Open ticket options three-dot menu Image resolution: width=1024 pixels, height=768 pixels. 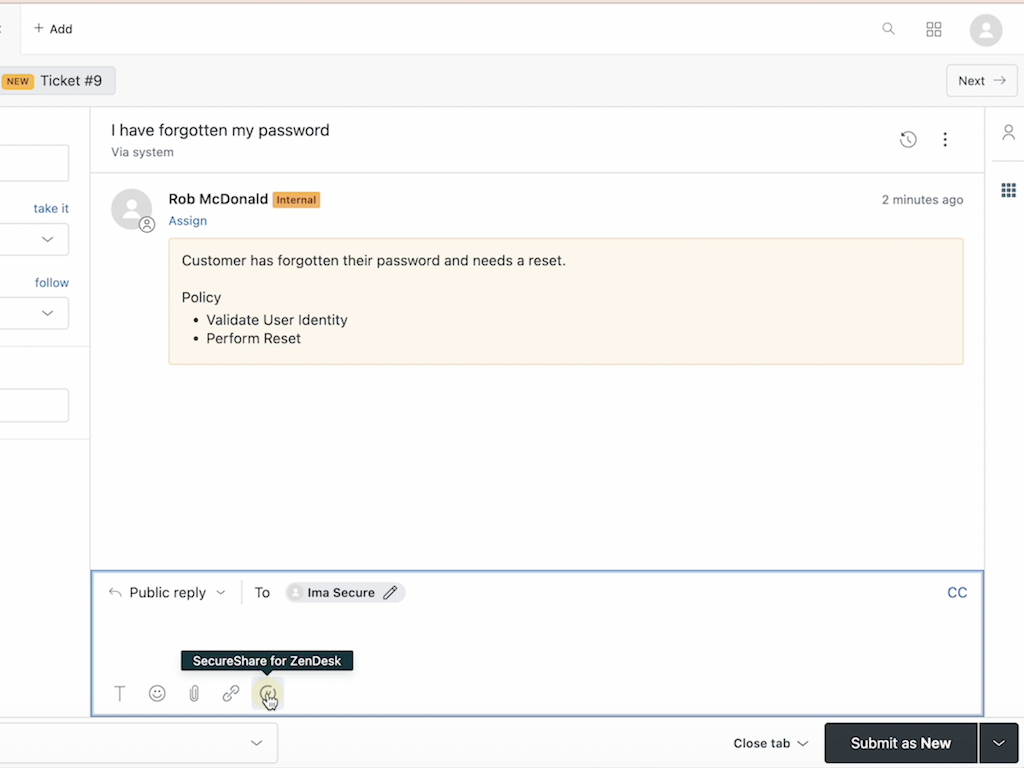click(x=945, y=140)
